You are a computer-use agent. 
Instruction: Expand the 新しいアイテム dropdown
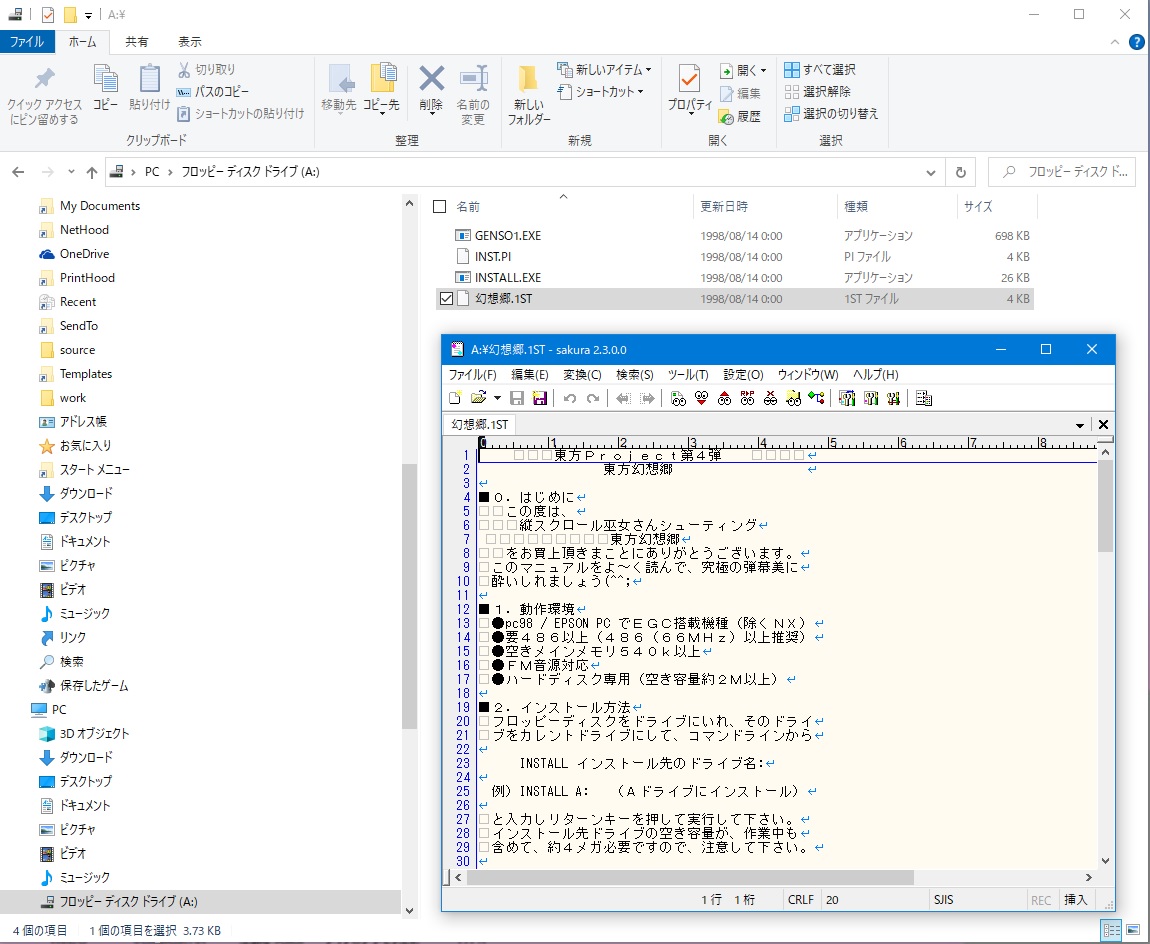648,70
